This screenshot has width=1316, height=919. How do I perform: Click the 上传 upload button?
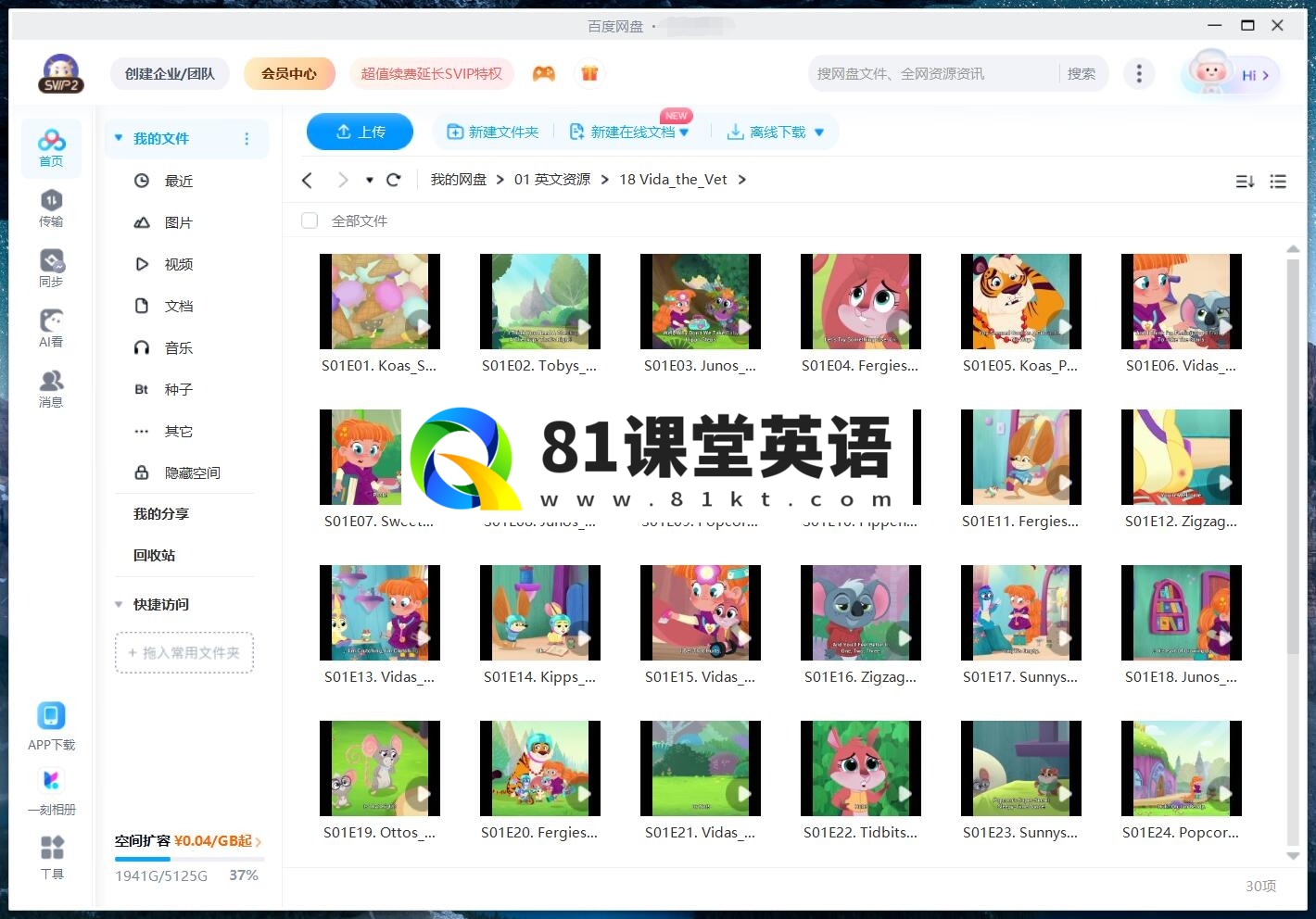(x=361, y=132)
